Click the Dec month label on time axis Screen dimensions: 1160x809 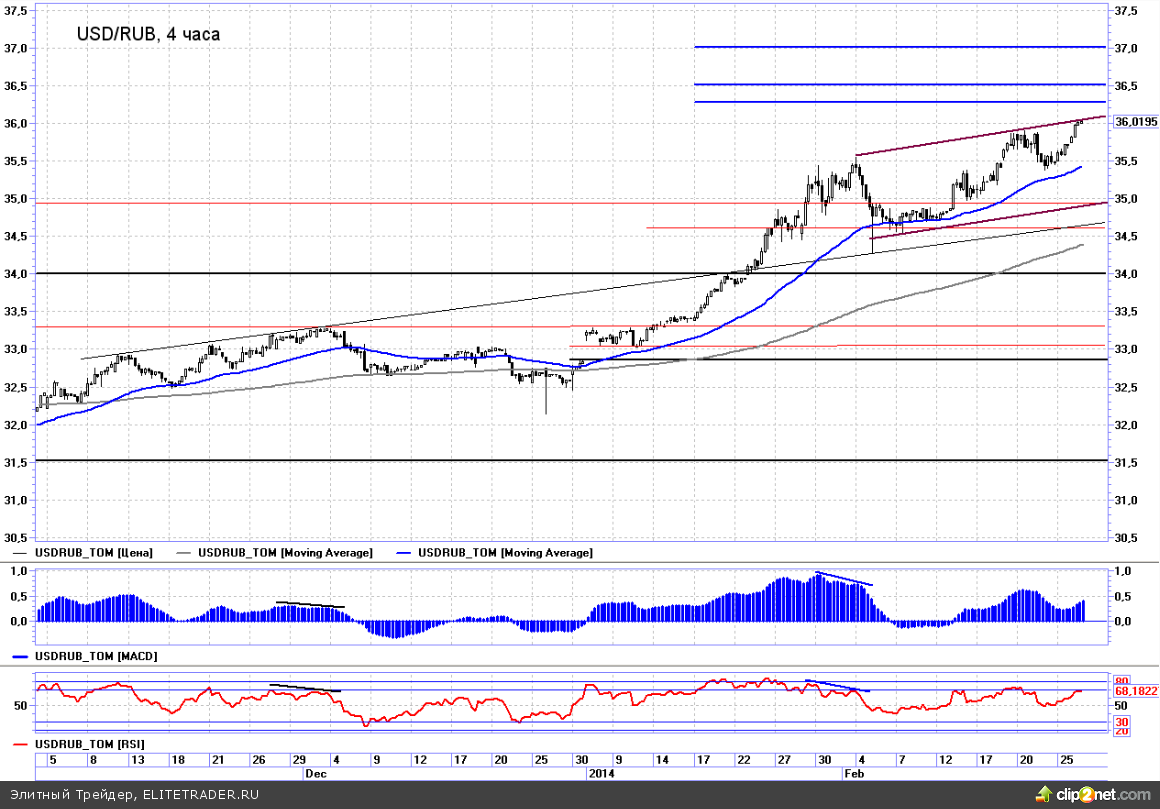coord(316,774)
